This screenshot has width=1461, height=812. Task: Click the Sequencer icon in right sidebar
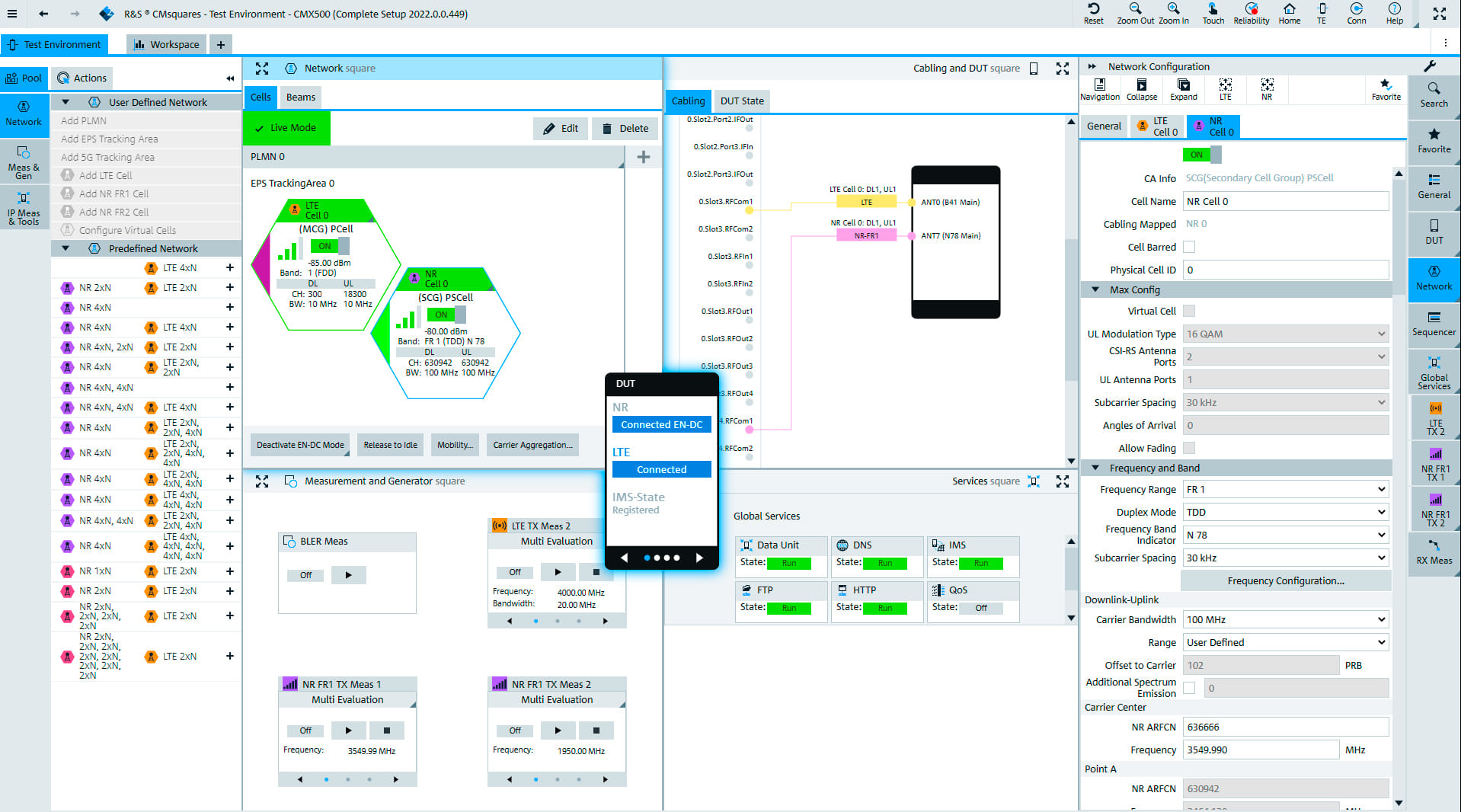(1433, 324)
